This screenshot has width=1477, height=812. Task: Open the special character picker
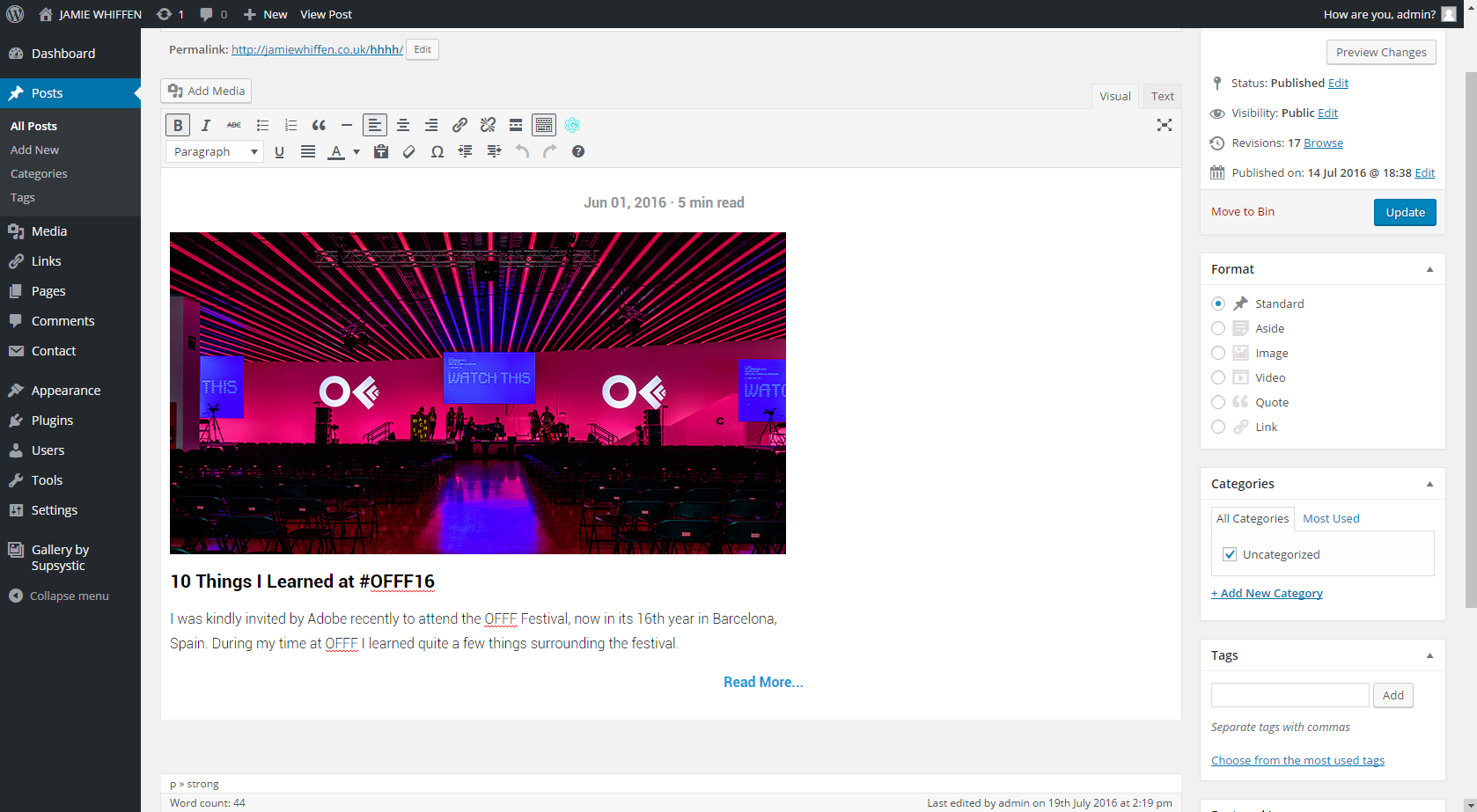[x=437, y=151]
